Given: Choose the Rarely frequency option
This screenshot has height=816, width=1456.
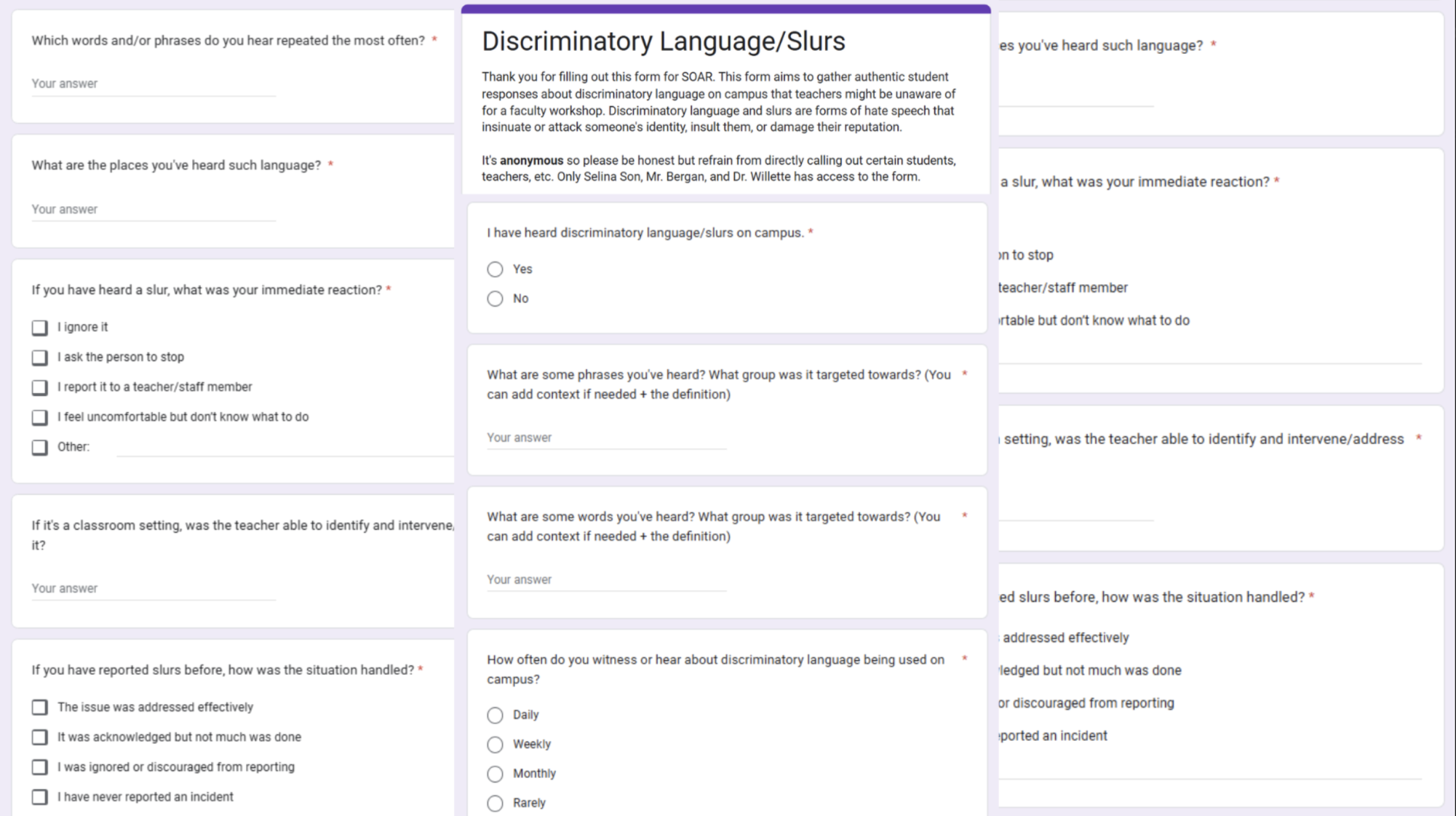Looking at the screenshot, I should [495, 803].
